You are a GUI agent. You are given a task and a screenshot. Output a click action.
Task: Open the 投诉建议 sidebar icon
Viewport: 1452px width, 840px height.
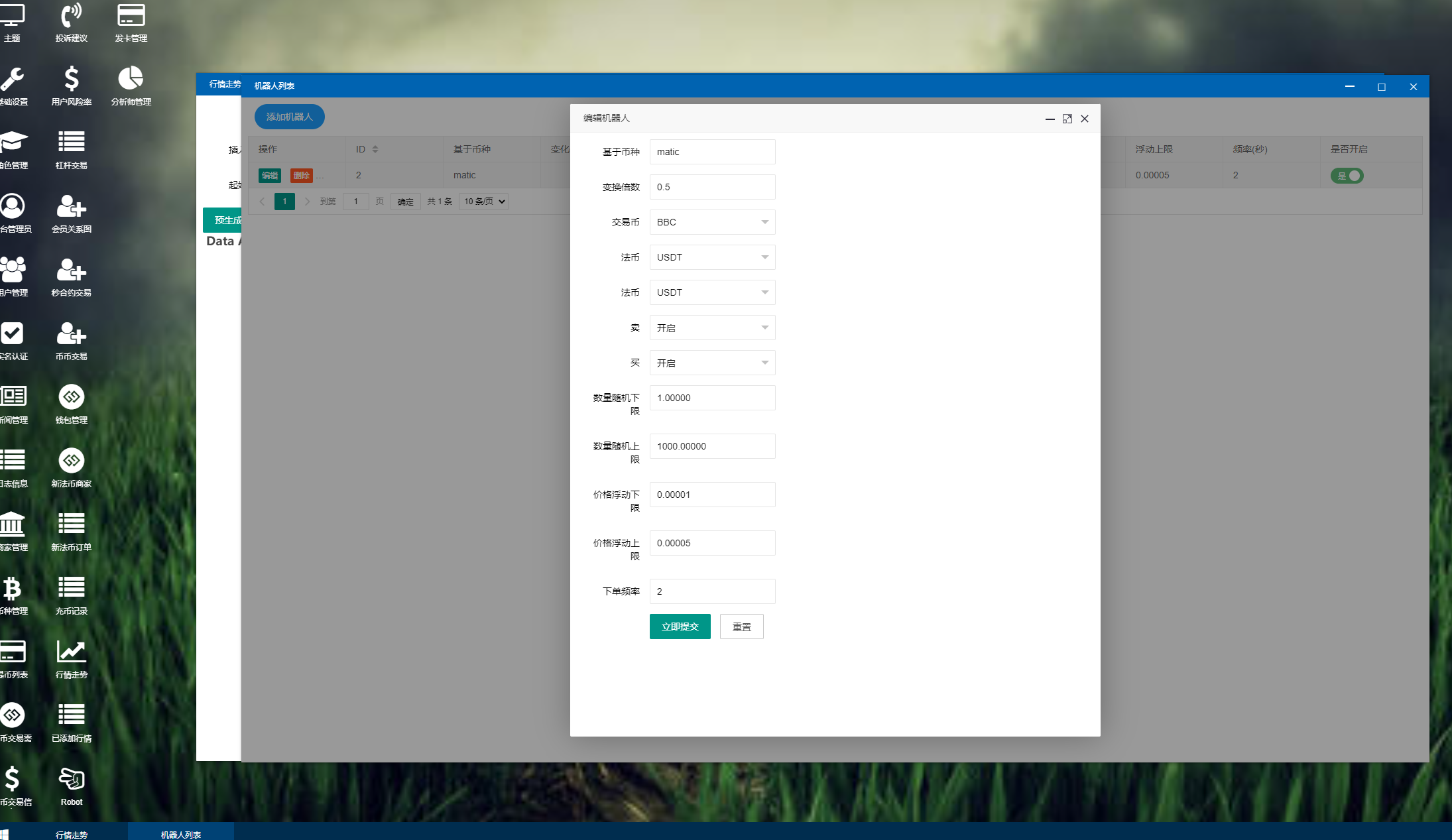click(x=71, y=22)
